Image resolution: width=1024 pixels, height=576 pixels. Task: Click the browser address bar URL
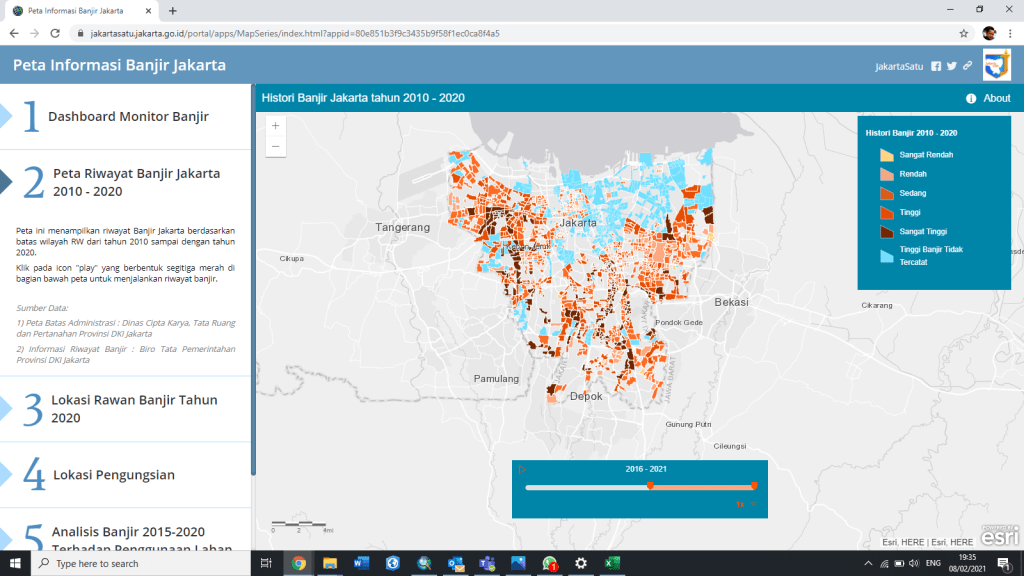pos(295,33)
